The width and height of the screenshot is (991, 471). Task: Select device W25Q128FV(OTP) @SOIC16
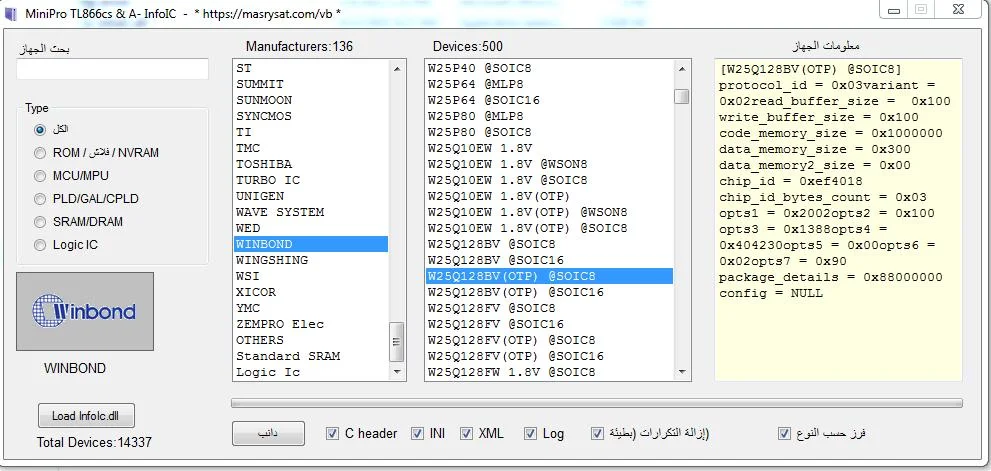(x=549, y=357)
